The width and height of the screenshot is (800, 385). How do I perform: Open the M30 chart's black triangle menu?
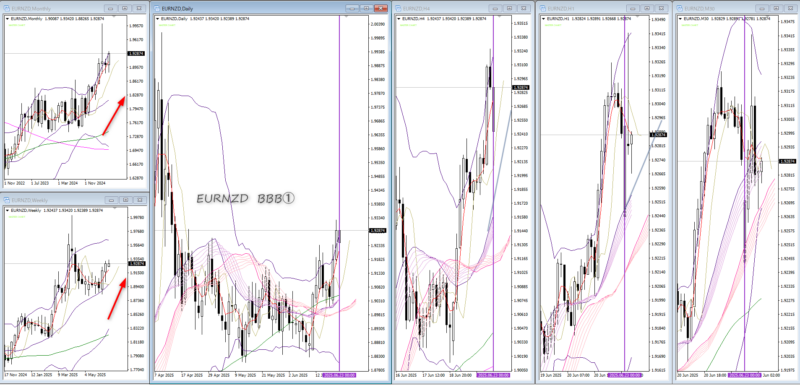click(x=680, y=19)
